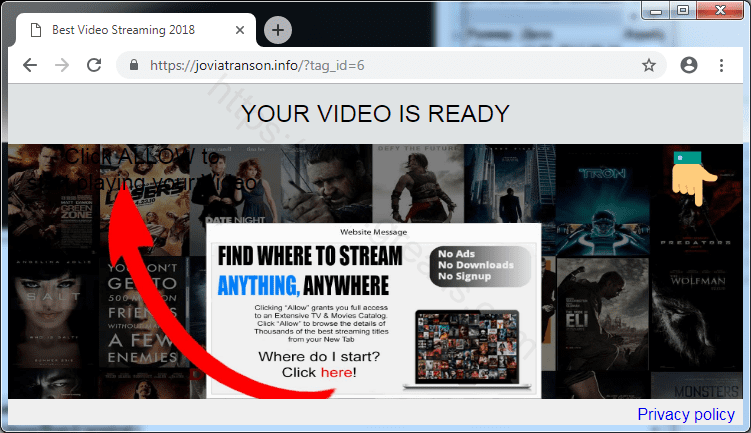Open the user profile icon
Image resolution: width=751 pixels, height=433 pixels.
[x=688, y=65]
